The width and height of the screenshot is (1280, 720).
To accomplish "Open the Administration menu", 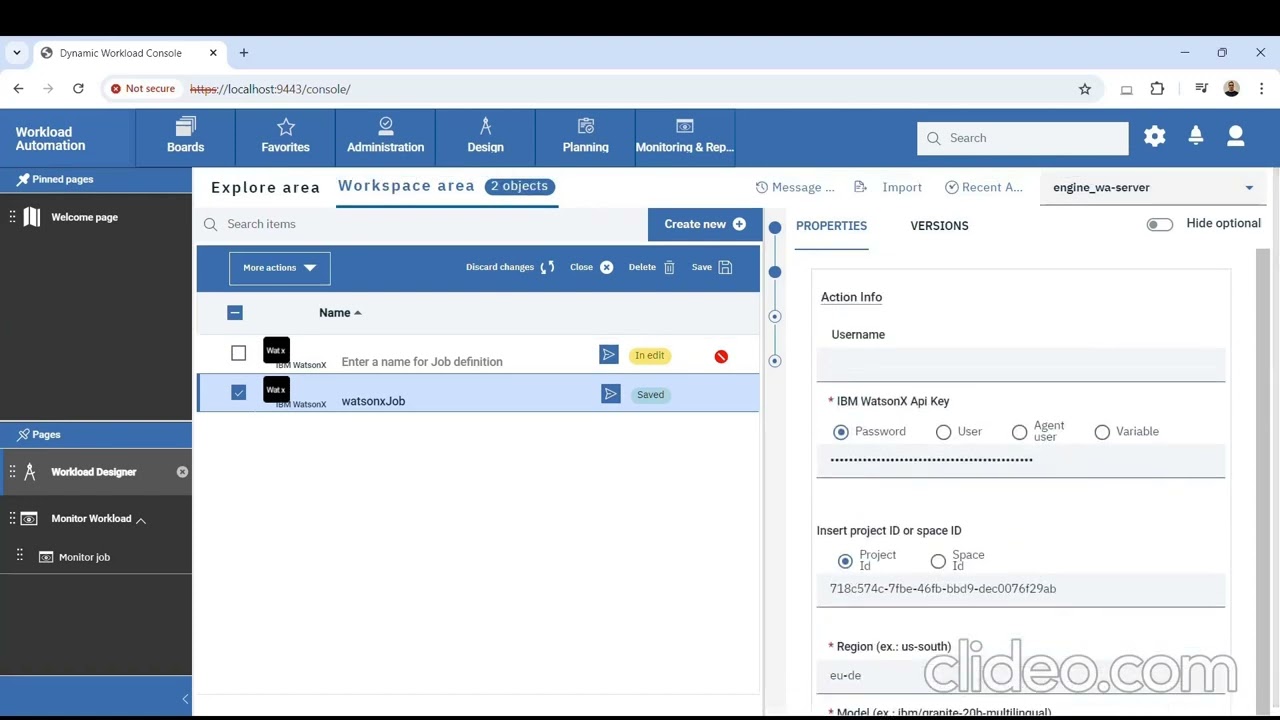I will (x=385, y=137).
